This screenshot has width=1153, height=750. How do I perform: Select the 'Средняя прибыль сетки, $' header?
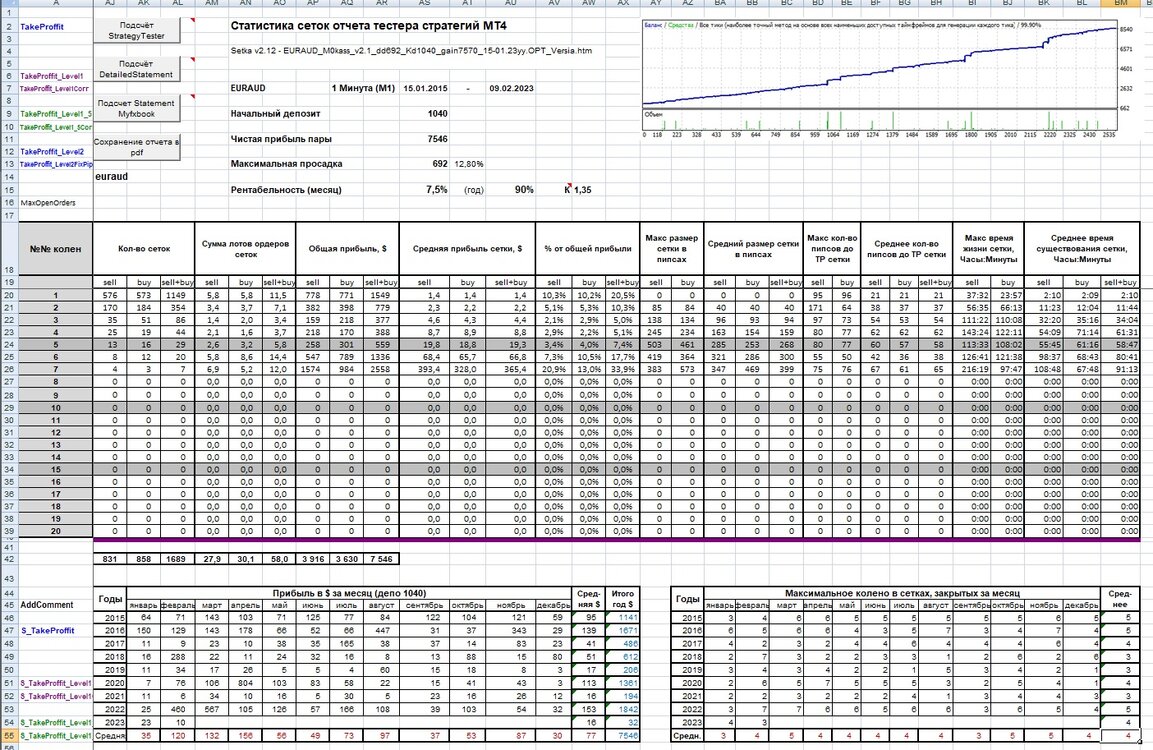(x=467, y=249)
